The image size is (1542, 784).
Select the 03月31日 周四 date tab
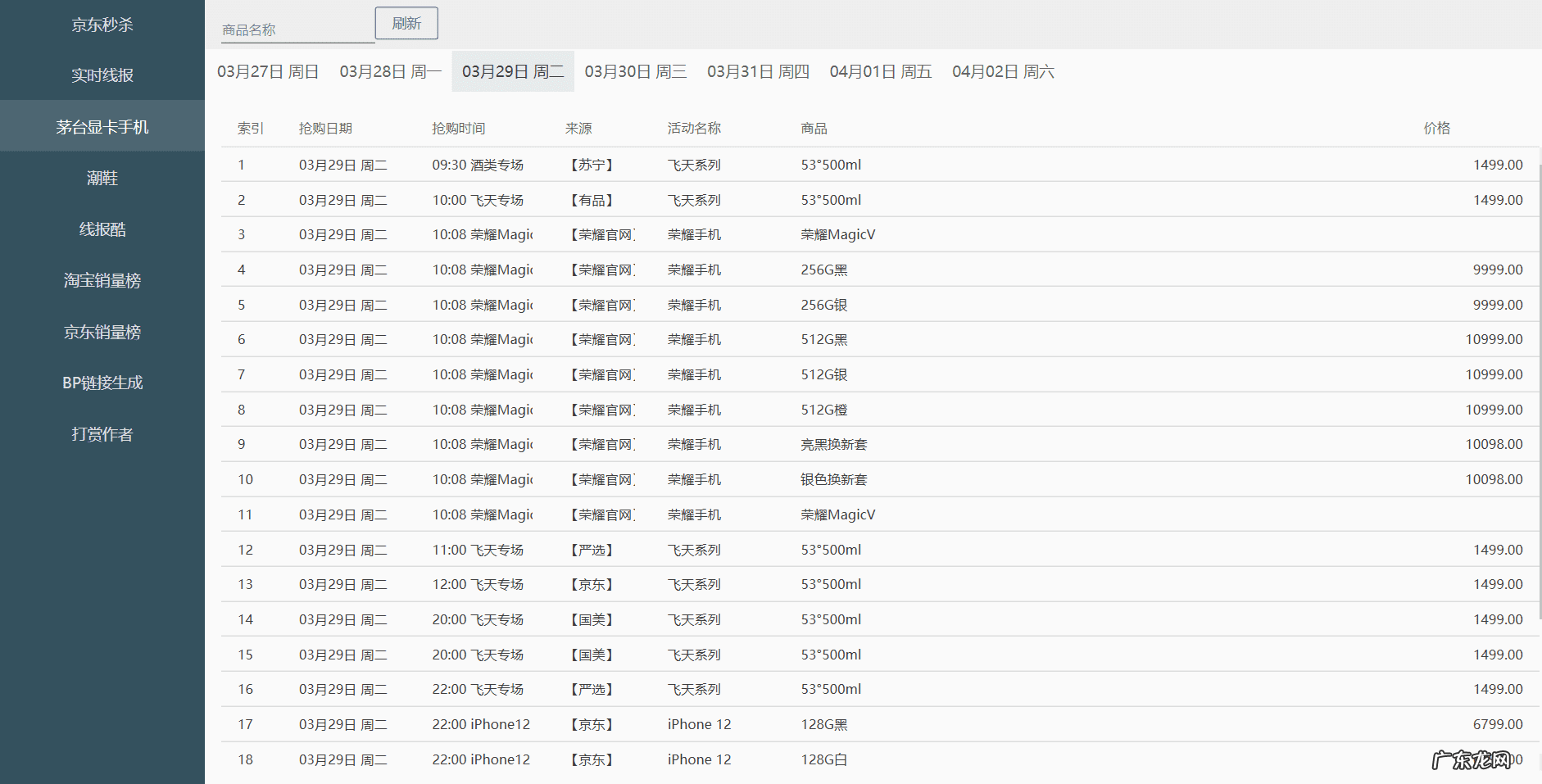click(x=758, y=72)
